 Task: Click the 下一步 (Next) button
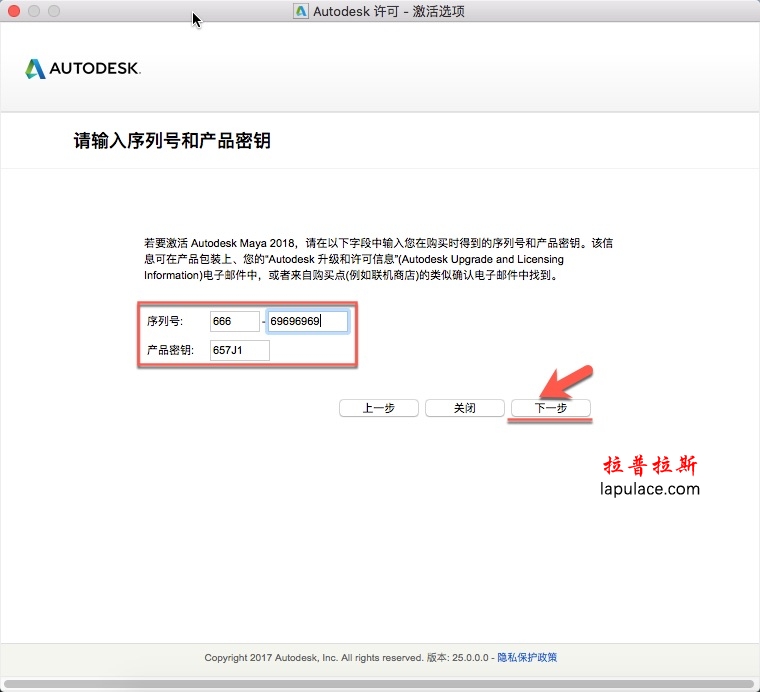tap(551, 408)
